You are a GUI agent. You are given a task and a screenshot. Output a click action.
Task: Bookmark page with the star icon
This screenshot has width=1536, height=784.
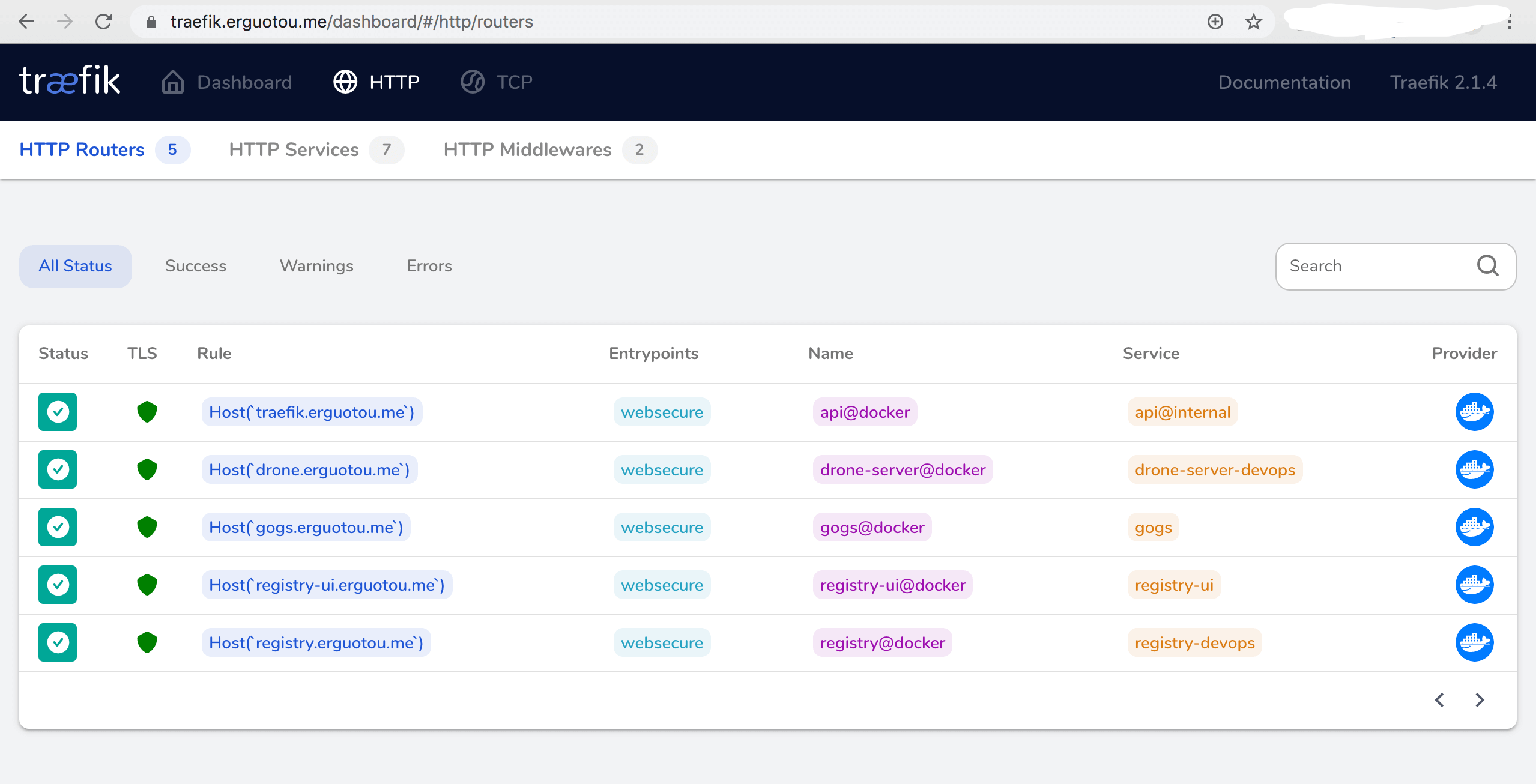(x=1253, y=22)
